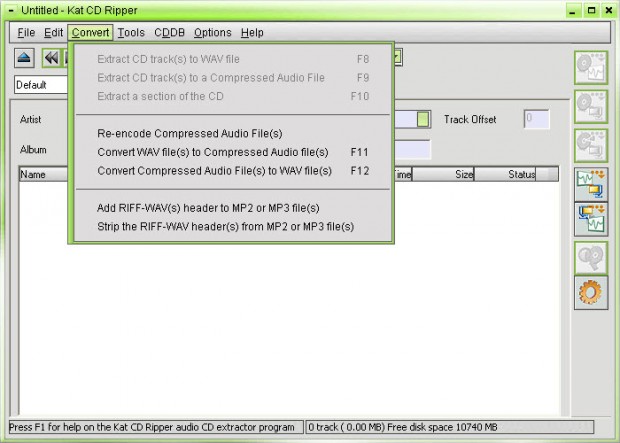Click the grayed twin-disc sidebar icon
620x443 pixels.
pos(591,258)
